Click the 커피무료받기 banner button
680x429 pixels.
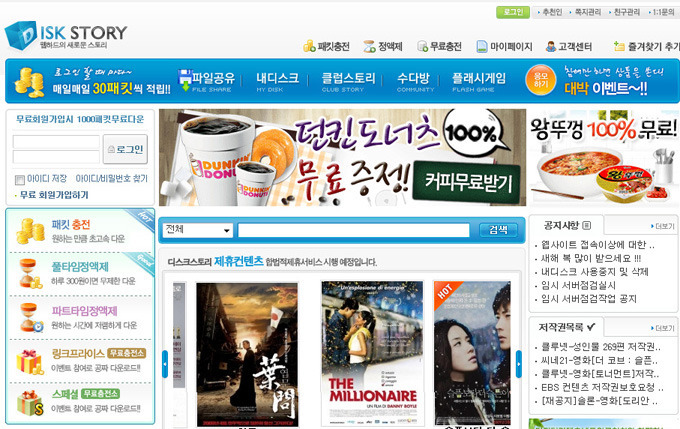(x=466, y=182)
